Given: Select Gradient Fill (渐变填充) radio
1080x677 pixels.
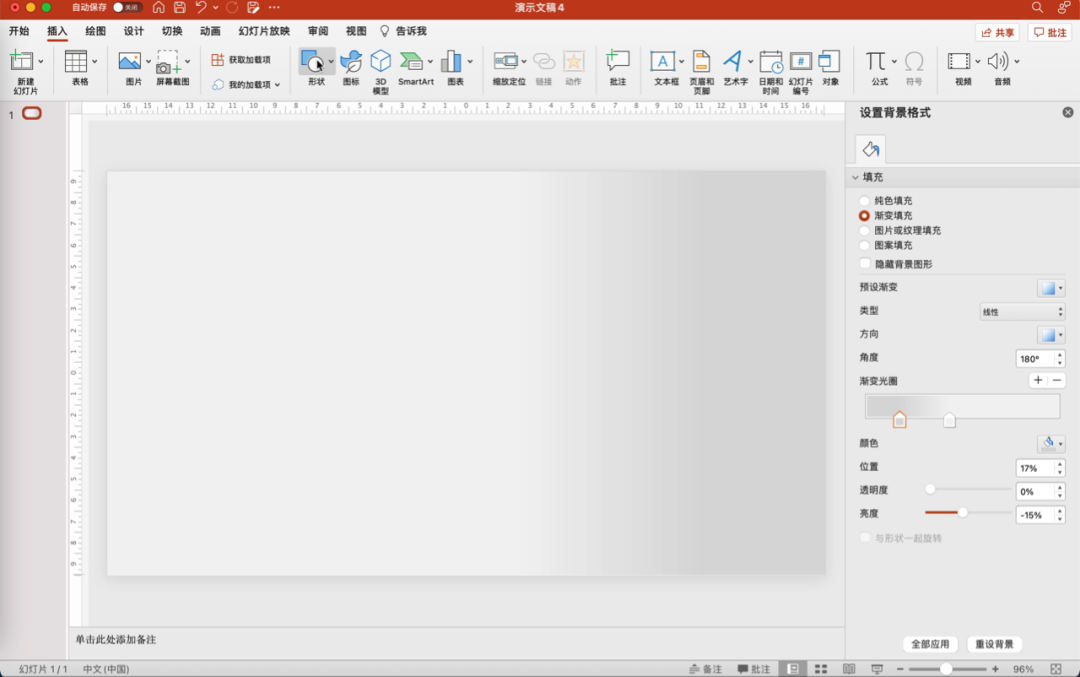Looking at the screenshot, I should point(864,216).
